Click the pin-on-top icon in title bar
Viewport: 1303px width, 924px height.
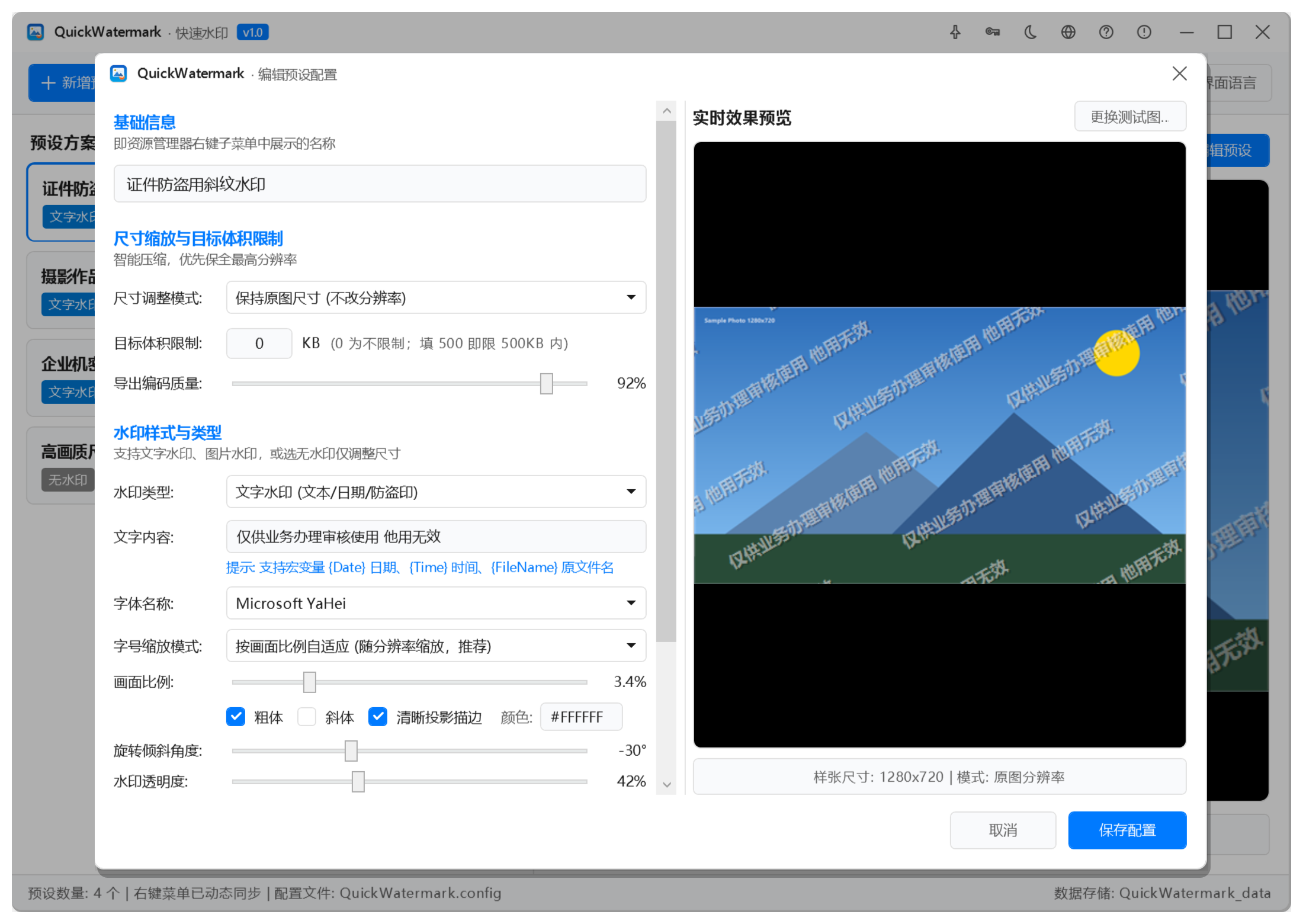955,32
